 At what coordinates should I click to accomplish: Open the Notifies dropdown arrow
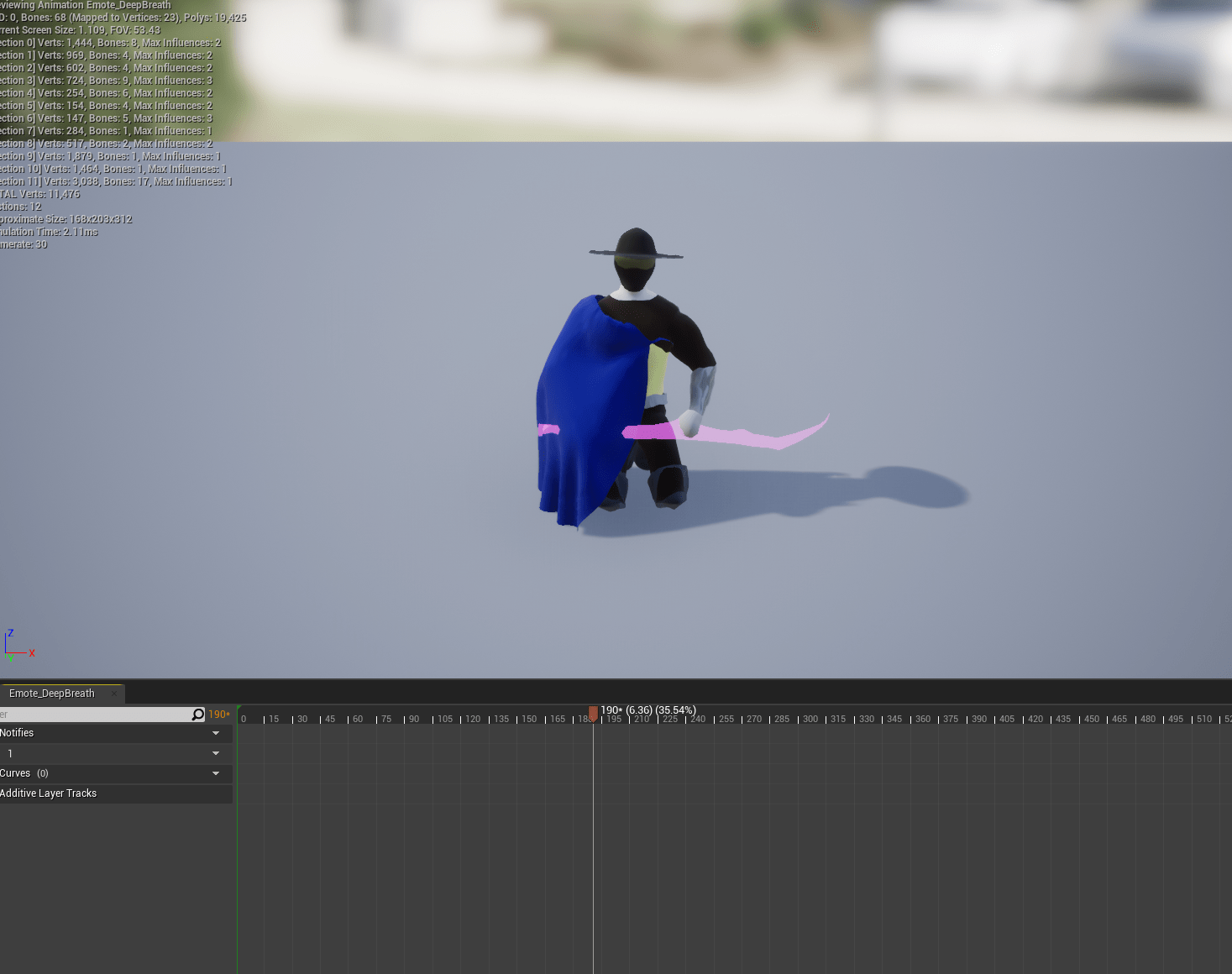coord(216,733)
